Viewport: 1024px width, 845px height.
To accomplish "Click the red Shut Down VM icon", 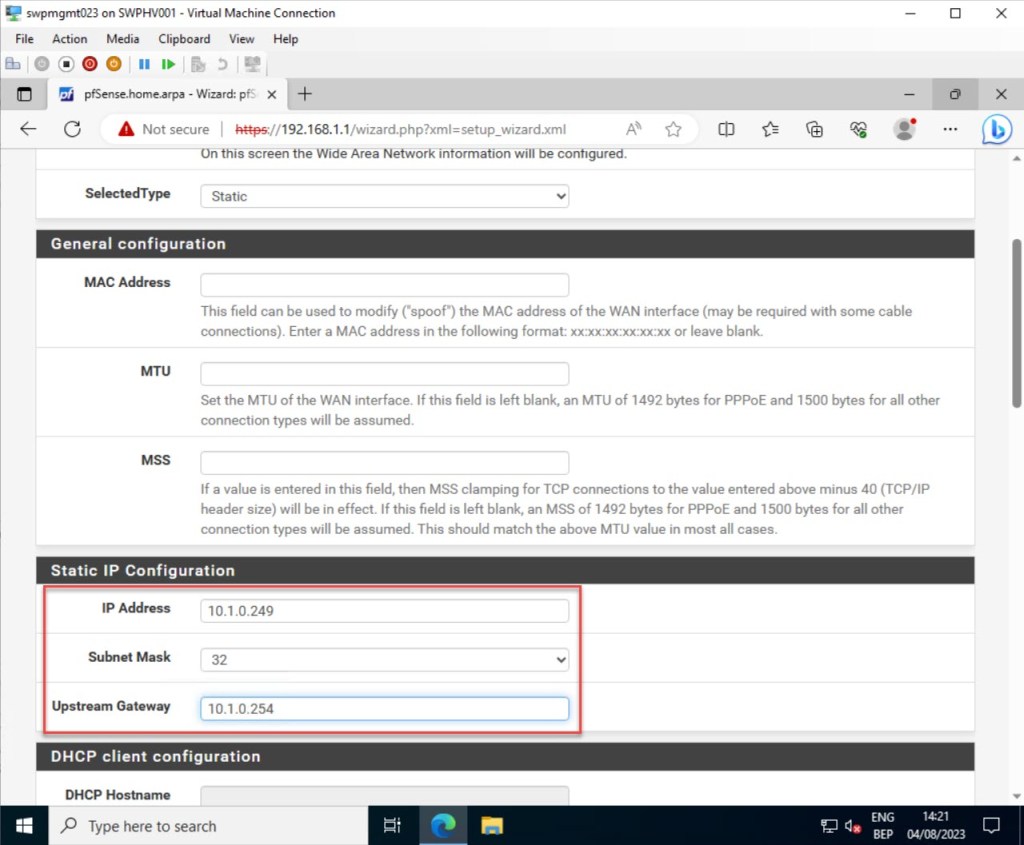I will [x=90, y=64].
